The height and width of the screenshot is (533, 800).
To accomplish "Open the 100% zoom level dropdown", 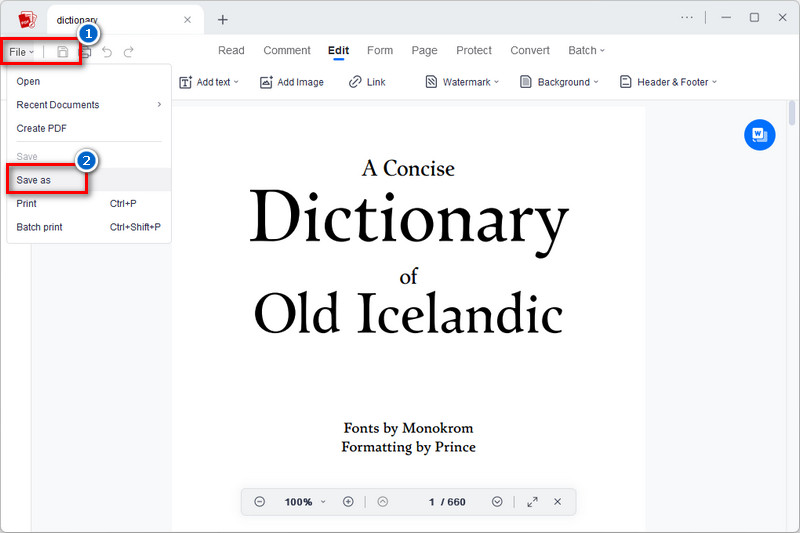I will click(305, 502).
